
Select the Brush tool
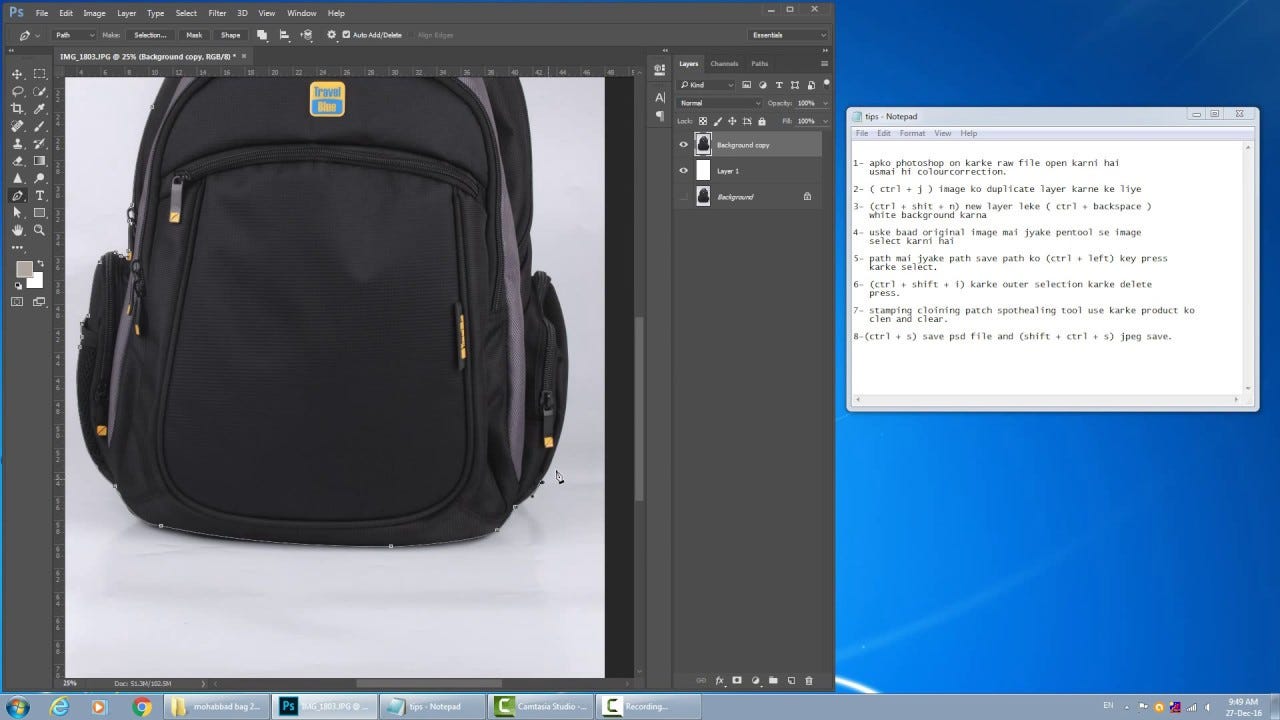(x=40, y=126)
